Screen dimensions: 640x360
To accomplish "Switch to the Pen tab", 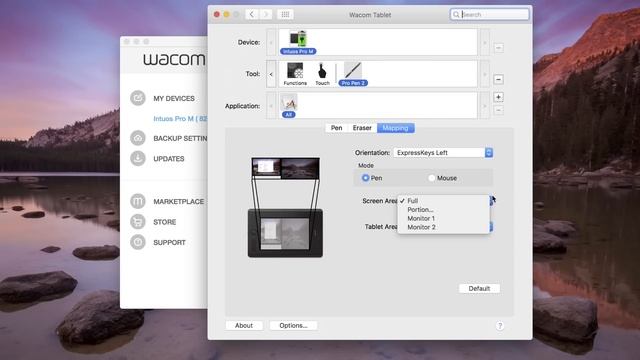I will pos(336,128).
